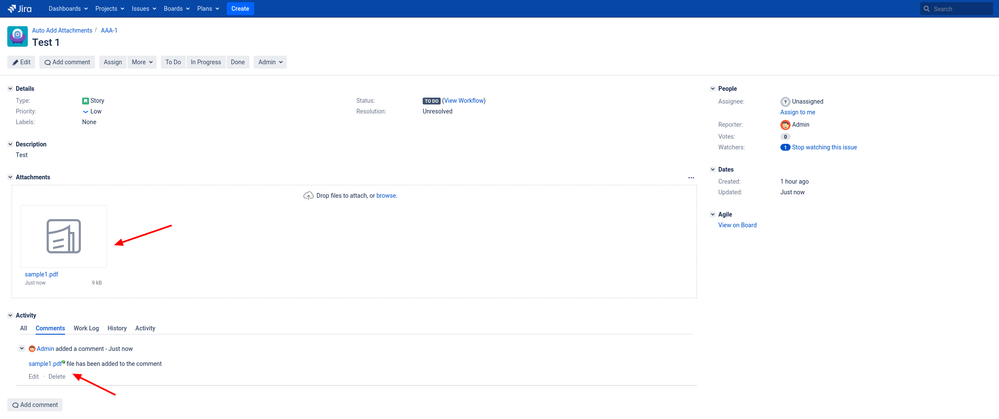Open sample1.pdf link in the comment
The width and height of the screenshot is (999, 419).
(x=45, y=364)
